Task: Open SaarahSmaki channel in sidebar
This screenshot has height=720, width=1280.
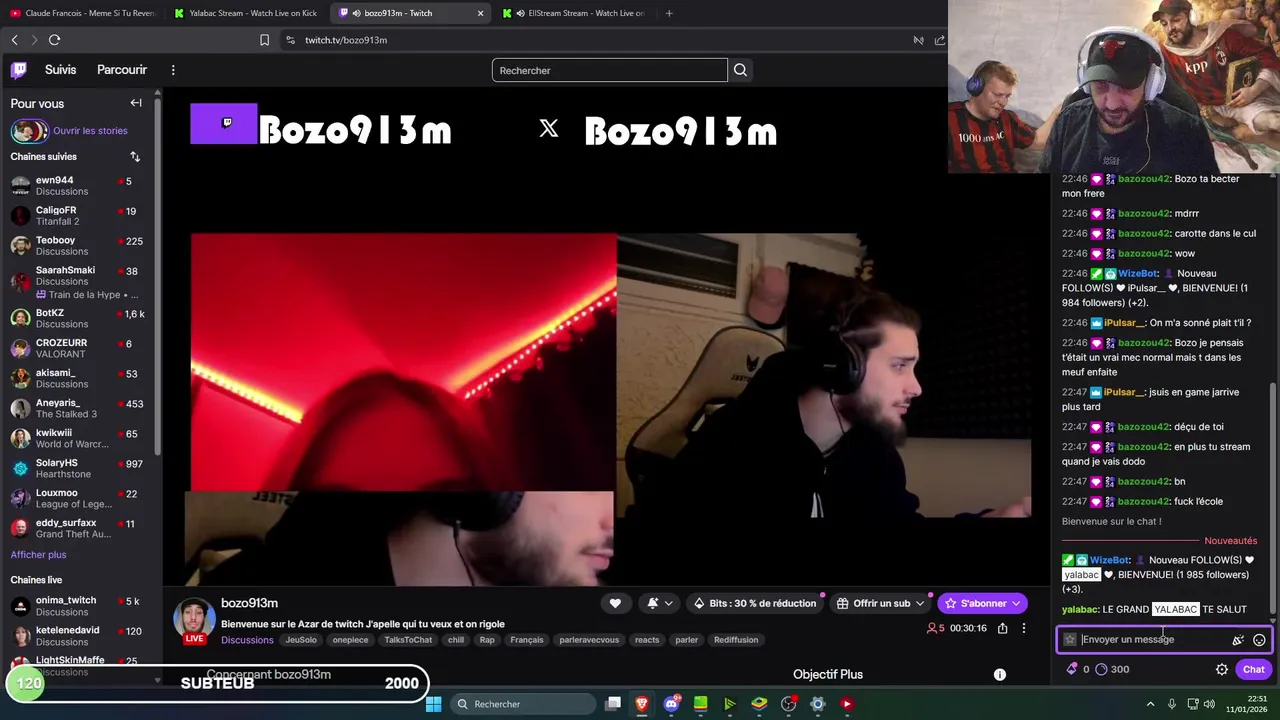Action: (80, 282)
